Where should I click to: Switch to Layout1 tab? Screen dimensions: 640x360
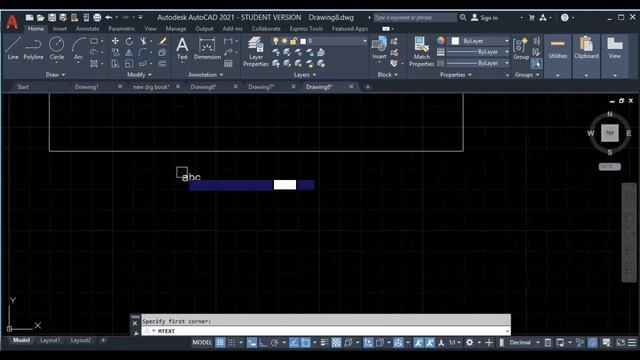50,340
